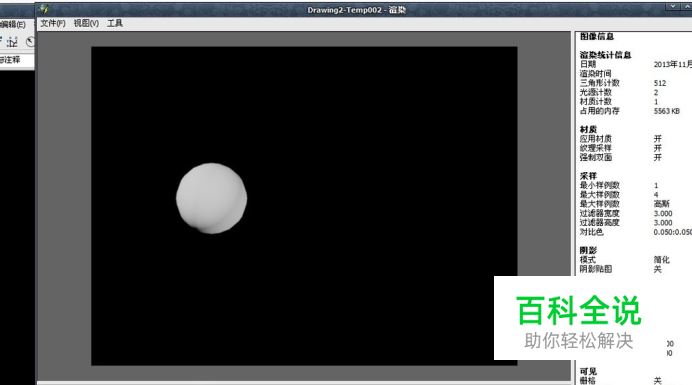Click the 开 value beside 强制双面
The image size is (692, 385).
coord(658,157)
